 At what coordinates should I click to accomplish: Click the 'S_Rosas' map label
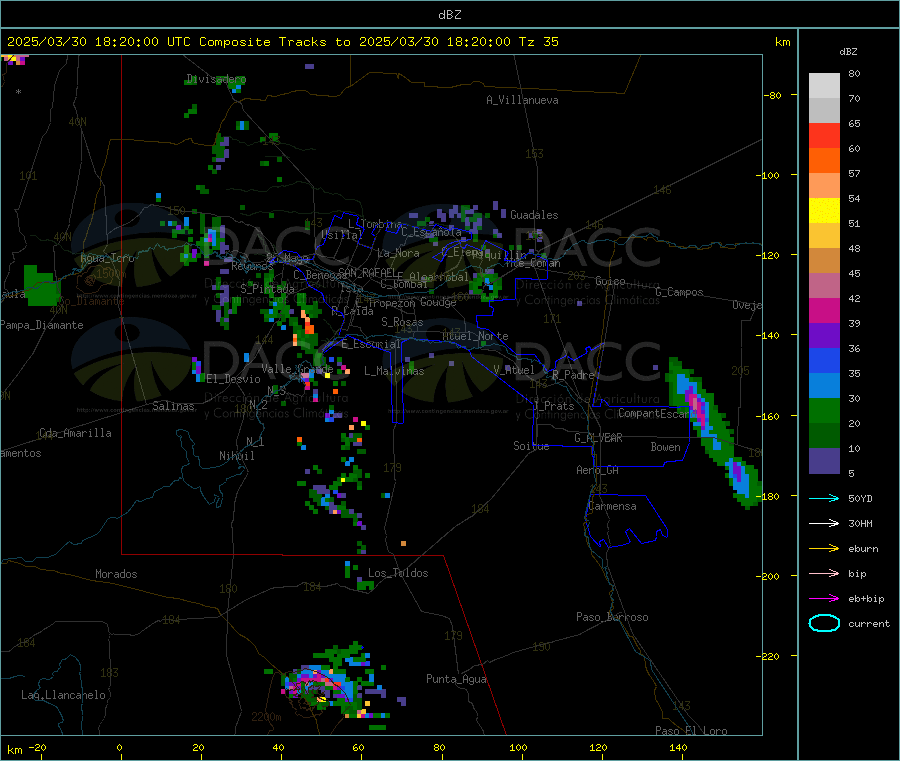(x=402, y=322)
